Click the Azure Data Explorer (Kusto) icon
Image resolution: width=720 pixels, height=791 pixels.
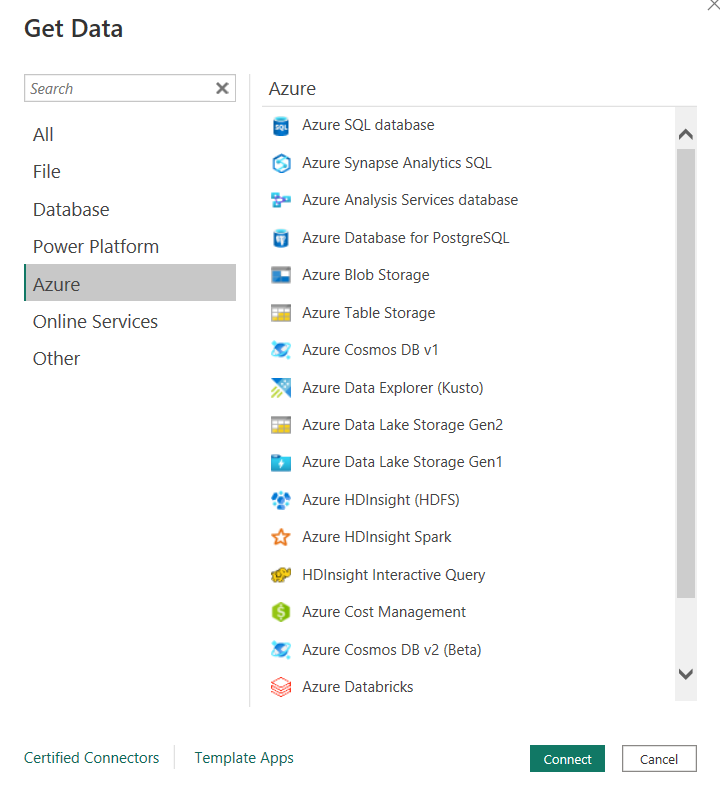tap(281, 388)
